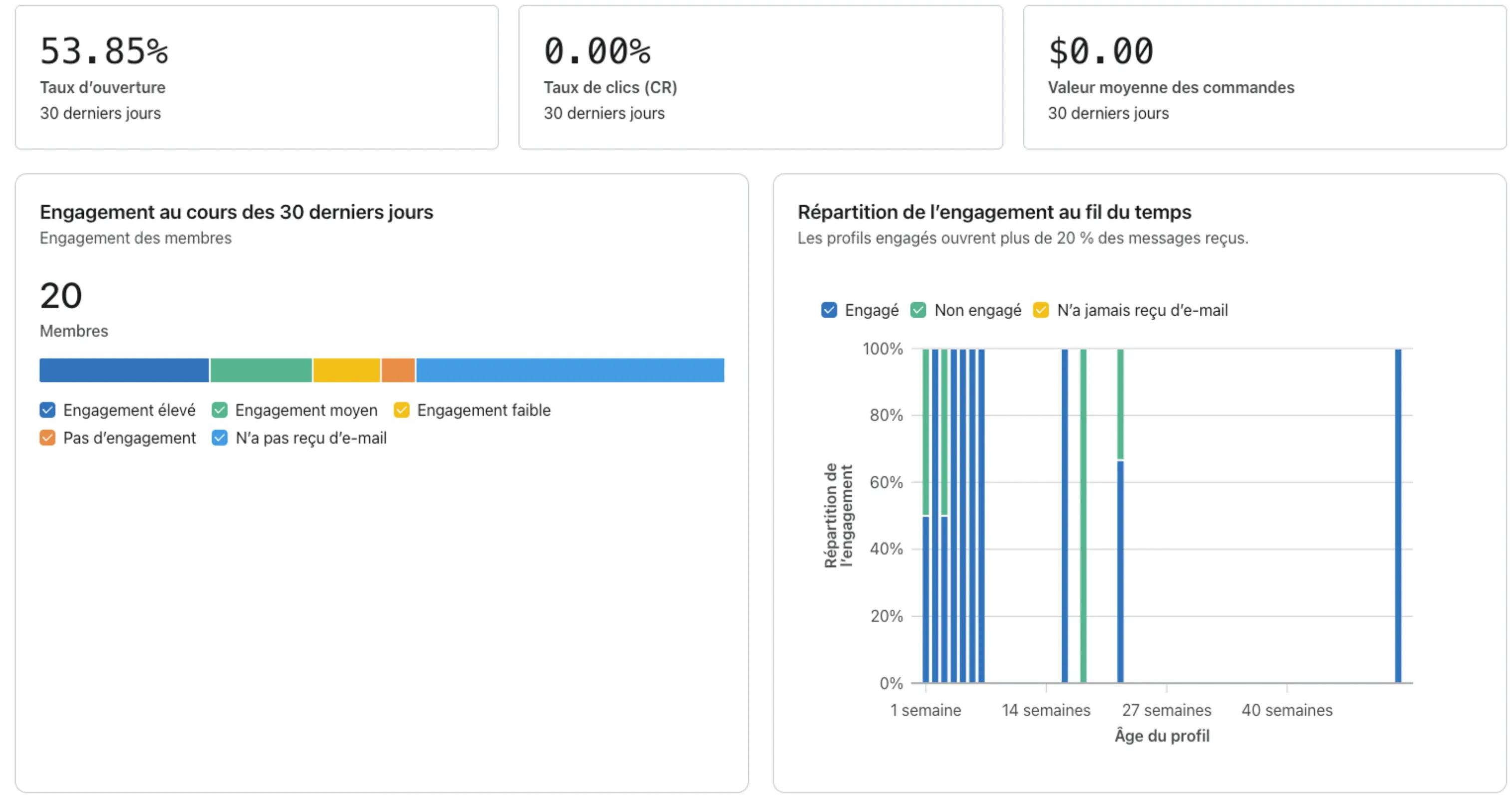This screenshot has width=1512, height=799.
Task: Open the Valeur moyenne des commandes card
Action: point(1264,77)
